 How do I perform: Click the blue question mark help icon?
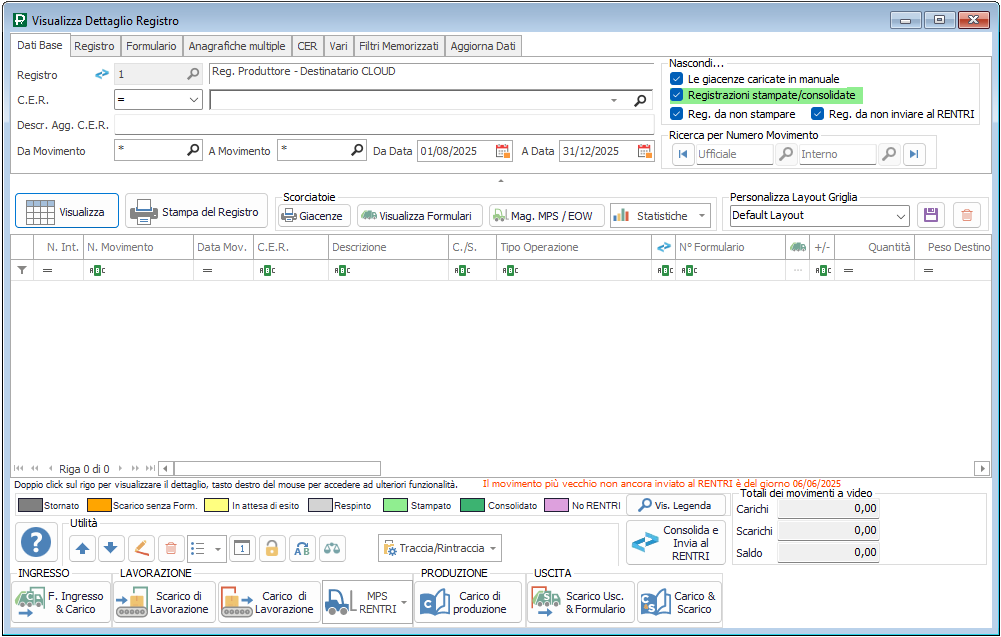(x=37, y=543)
